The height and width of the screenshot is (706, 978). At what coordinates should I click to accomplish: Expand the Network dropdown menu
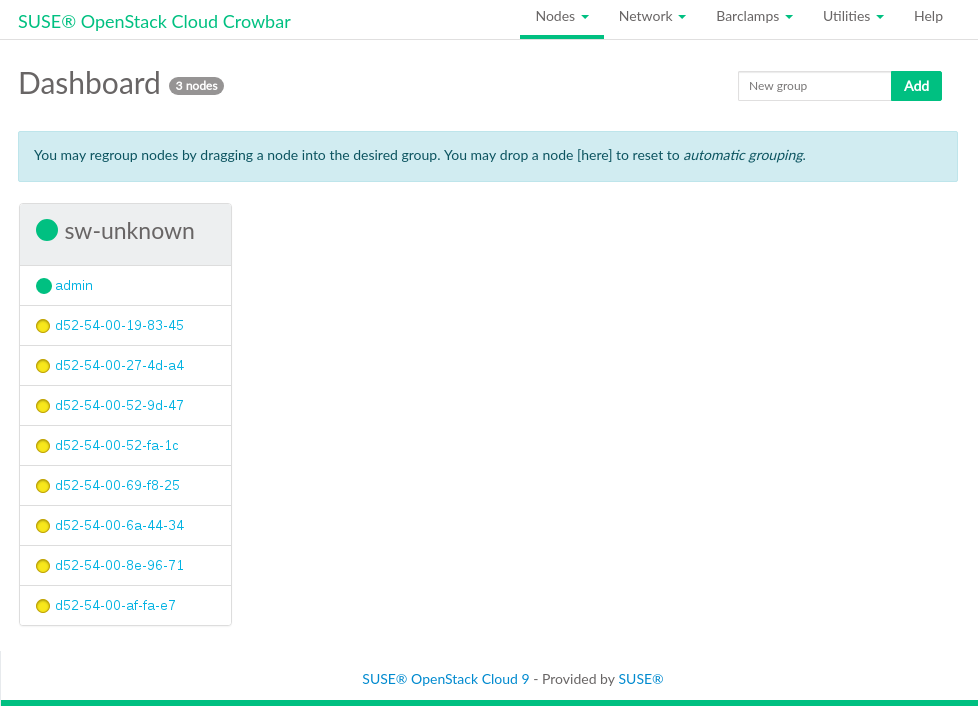(652, 17)
